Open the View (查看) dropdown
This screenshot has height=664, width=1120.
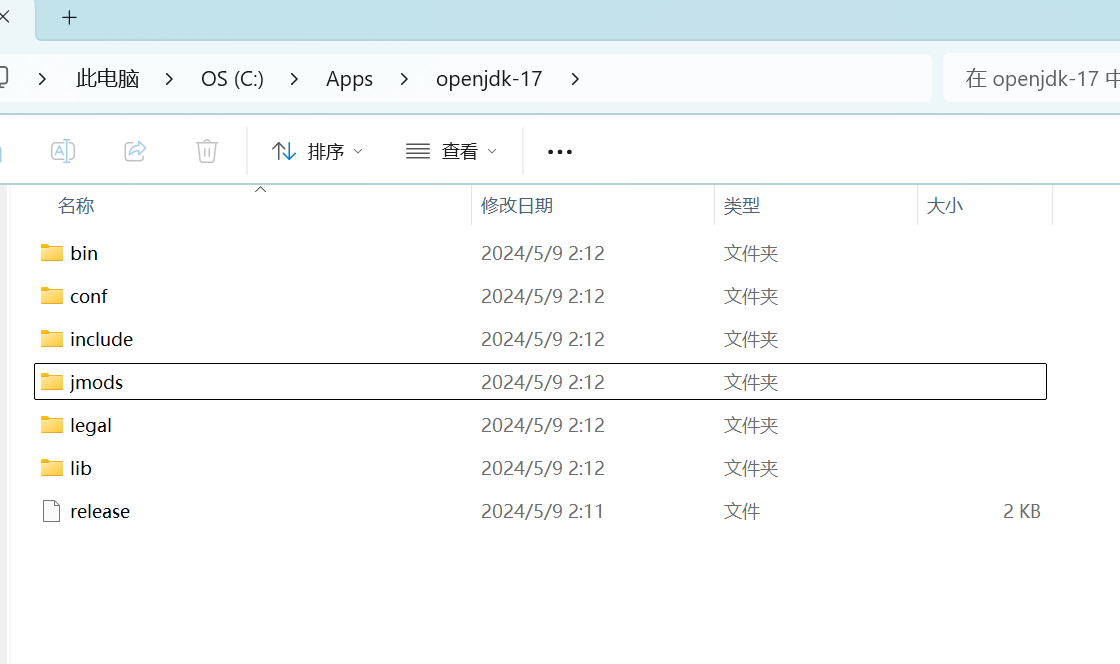pos(451,151)
